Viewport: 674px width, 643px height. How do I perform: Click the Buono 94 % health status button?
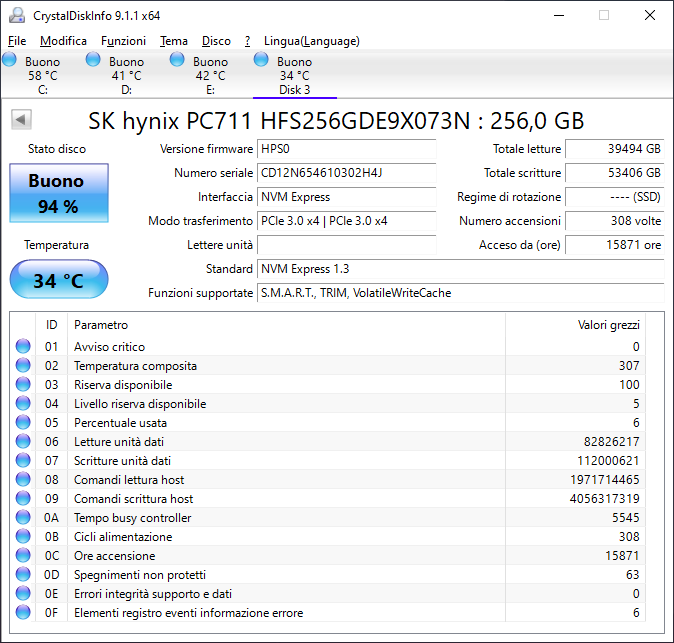59,193
